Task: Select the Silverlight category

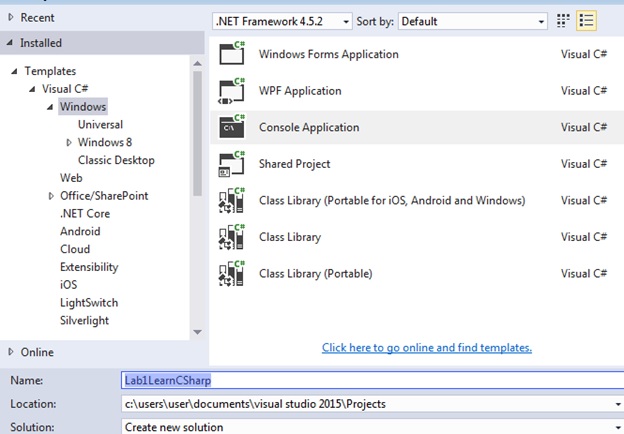Action: (x=84, y=321)
